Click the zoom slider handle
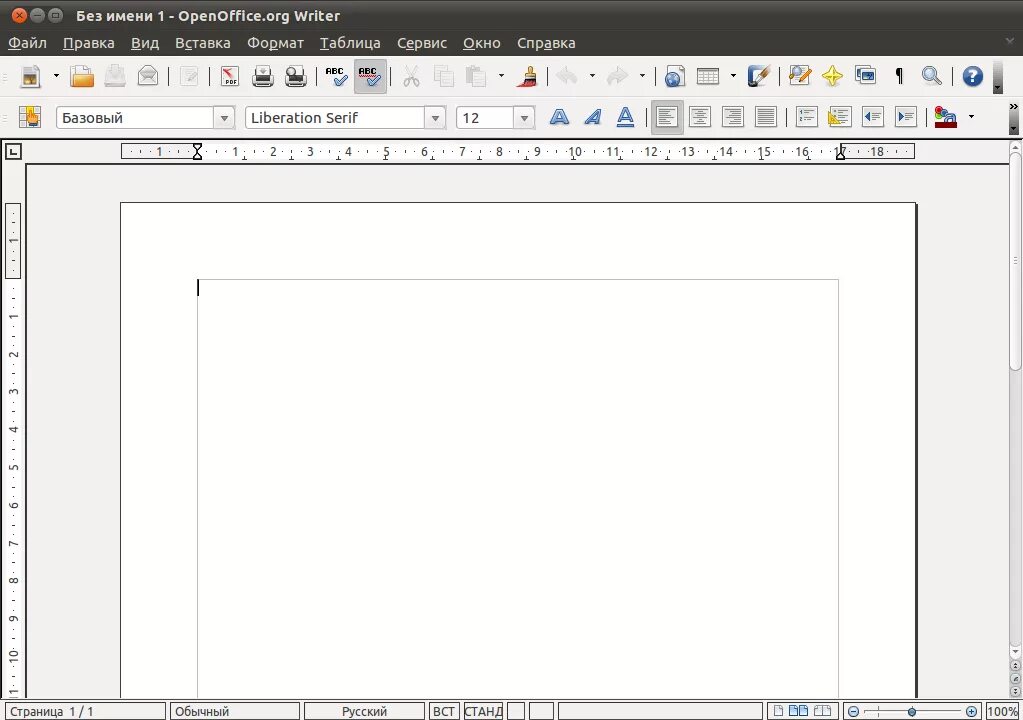 click(911, 712)
